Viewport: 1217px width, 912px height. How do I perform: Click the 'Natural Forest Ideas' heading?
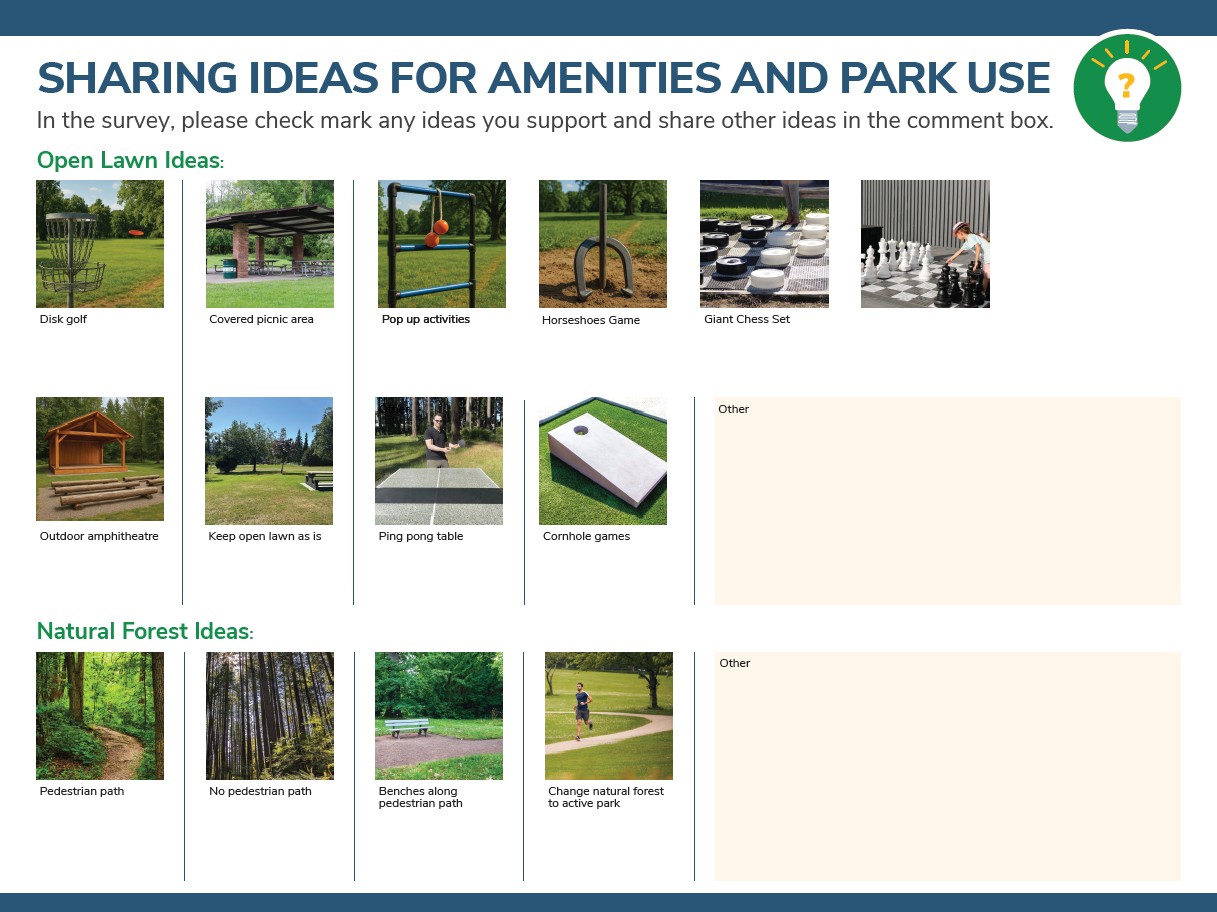pos(145,631)
